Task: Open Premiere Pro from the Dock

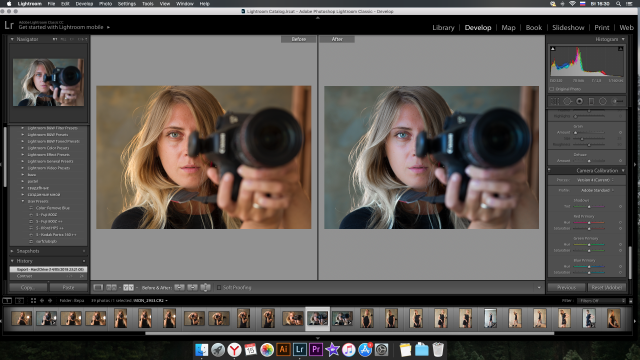Action: coord(316,349)
